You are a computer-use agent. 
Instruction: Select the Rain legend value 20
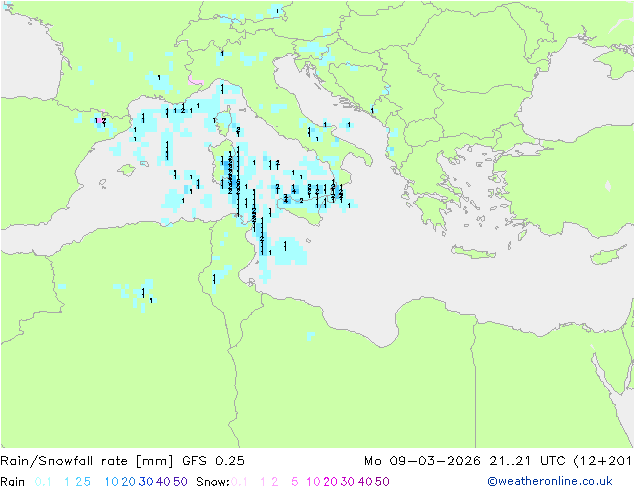tap(128, 482)
